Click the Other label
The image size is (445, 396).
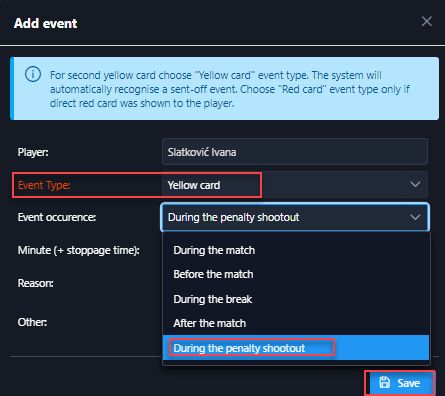click(32, 322)
